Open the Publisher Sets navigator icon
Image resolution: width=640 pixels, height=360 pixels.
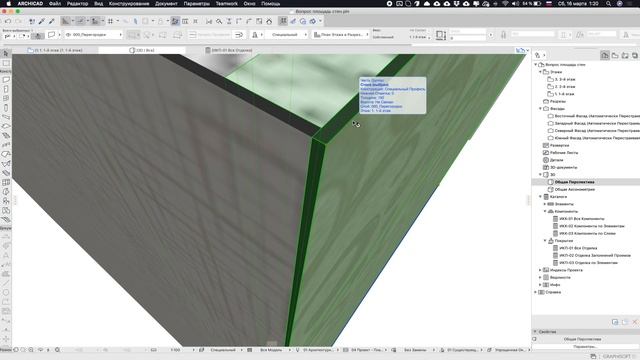[x=635, y=55]
